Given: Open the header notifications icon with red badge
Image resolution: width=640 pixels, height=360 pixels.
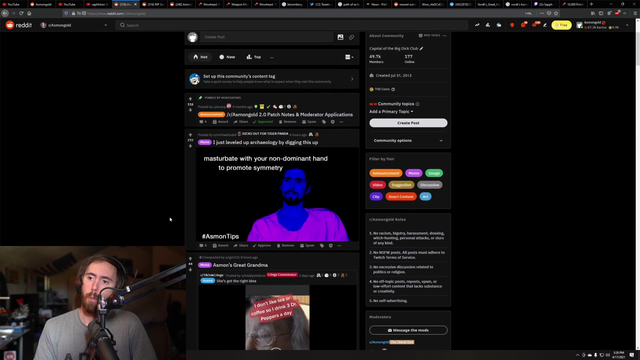Looking at the screenshot, I should 536,25.
